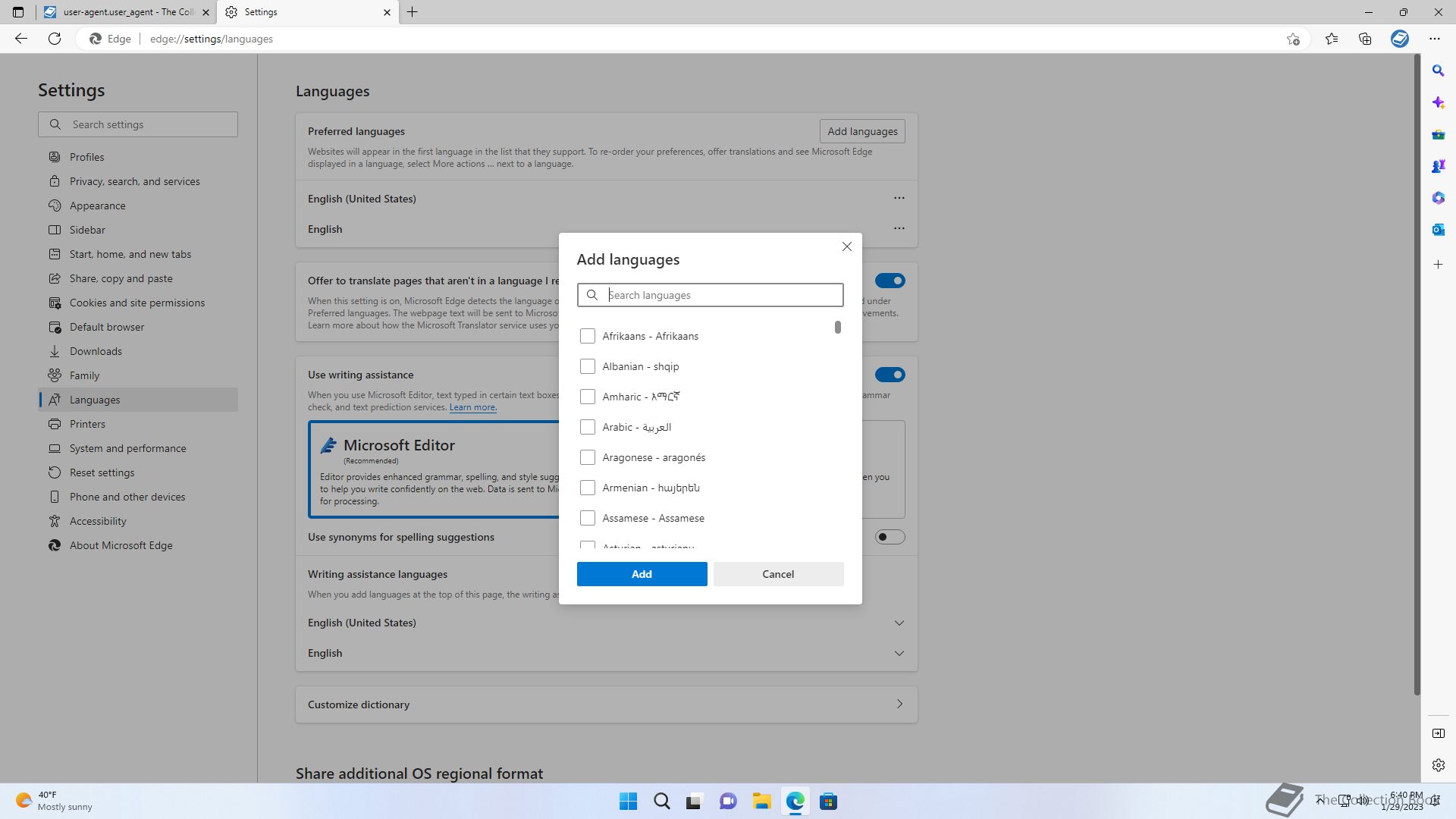1456x819 pixels.
Task: Add a site to the sidebar
Action: [1438, 265]
